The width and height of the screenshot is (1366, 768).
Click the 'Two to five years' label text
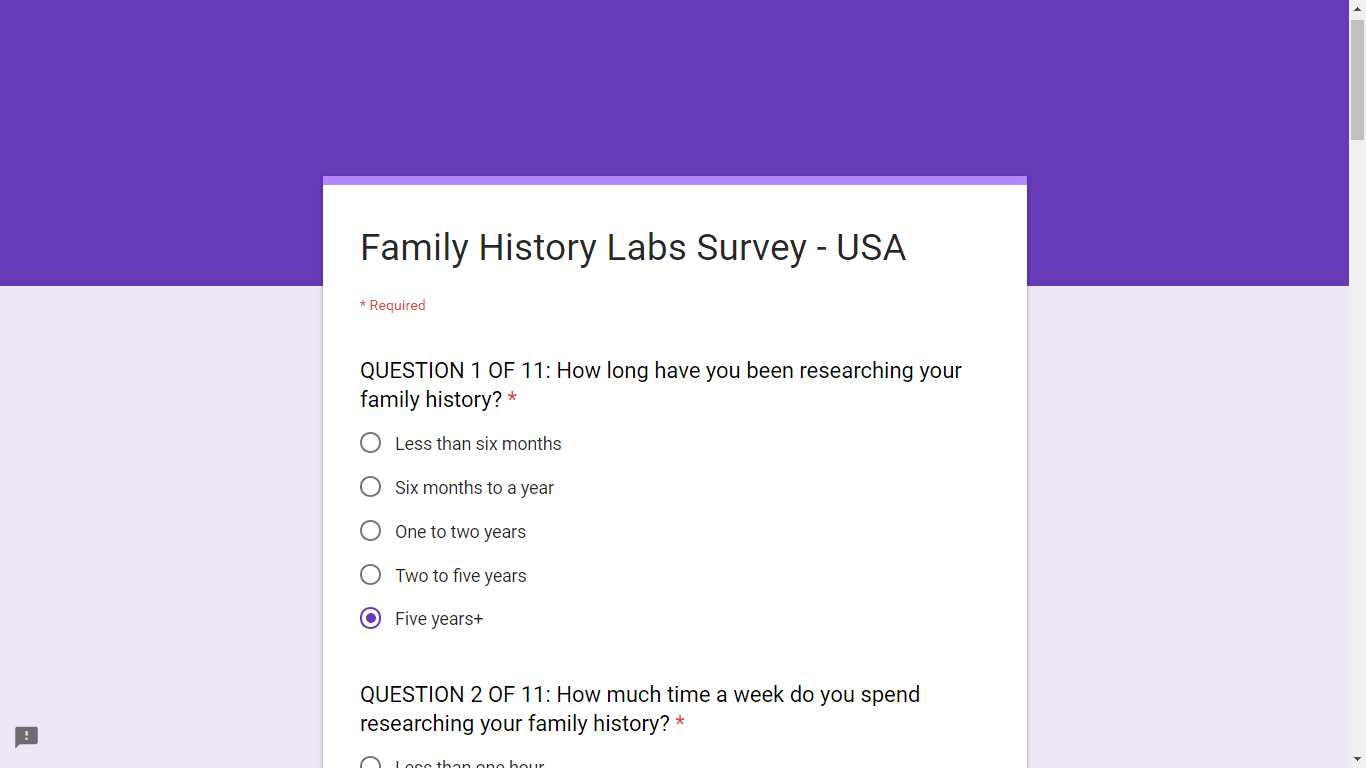point(461,575)
